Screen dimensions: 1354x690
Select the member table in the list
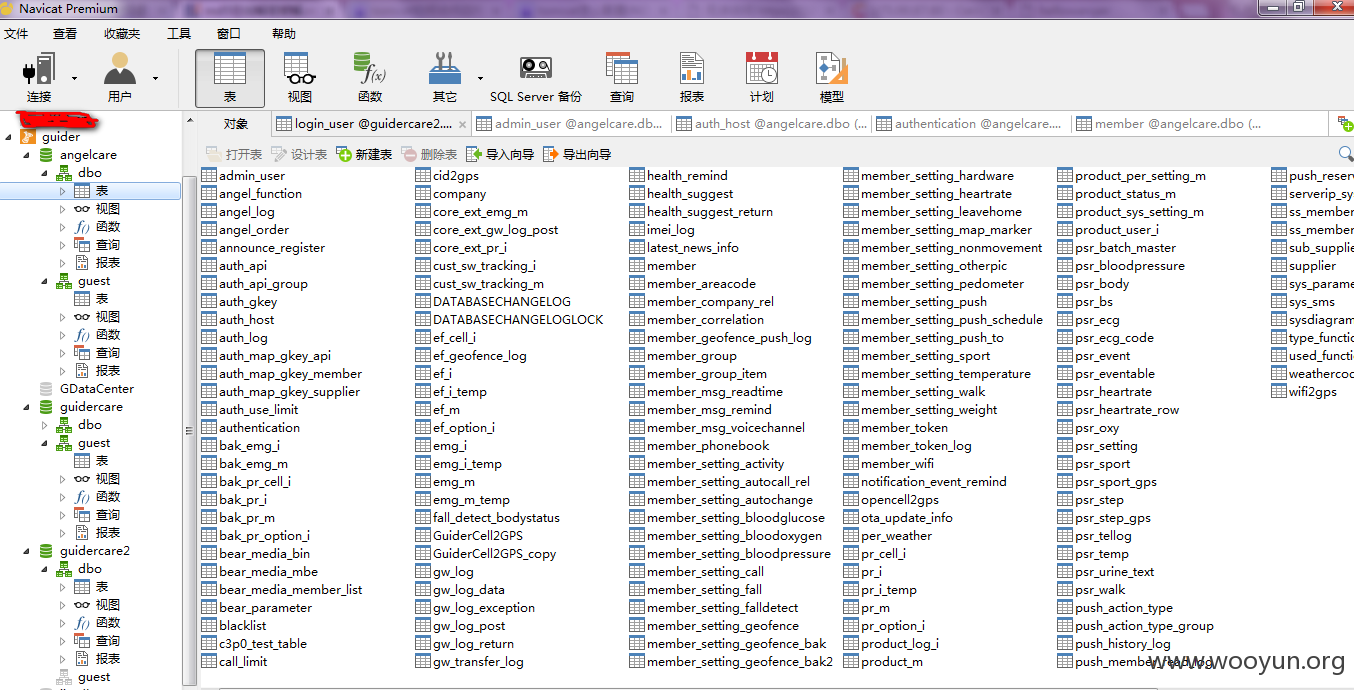pyautogui.click(x=662, y=266)
